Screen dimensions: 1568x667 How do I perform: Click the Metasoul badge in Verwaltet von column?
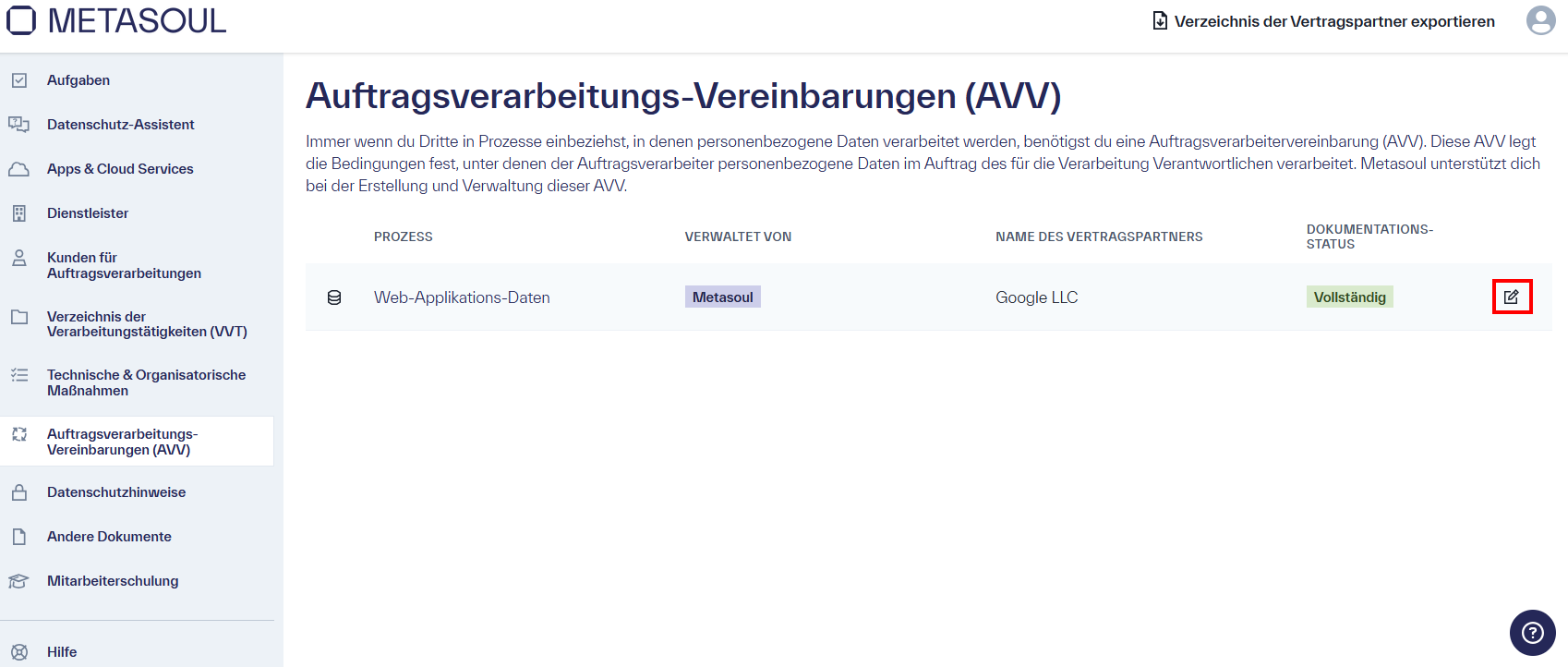(723, 297)
